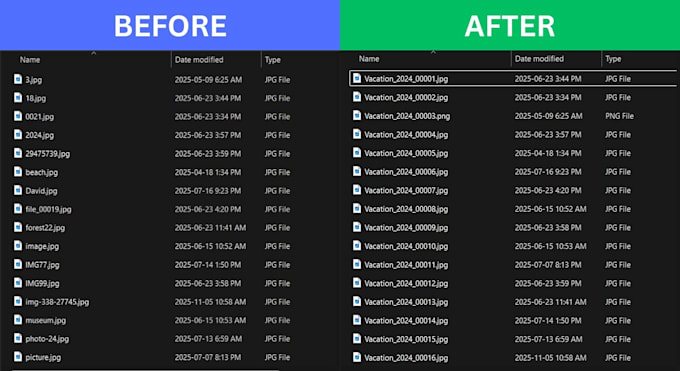Click date 2025-07-07 8:13 PM in Vacation_2024_00011.jpg row

[x=548, y=265]
